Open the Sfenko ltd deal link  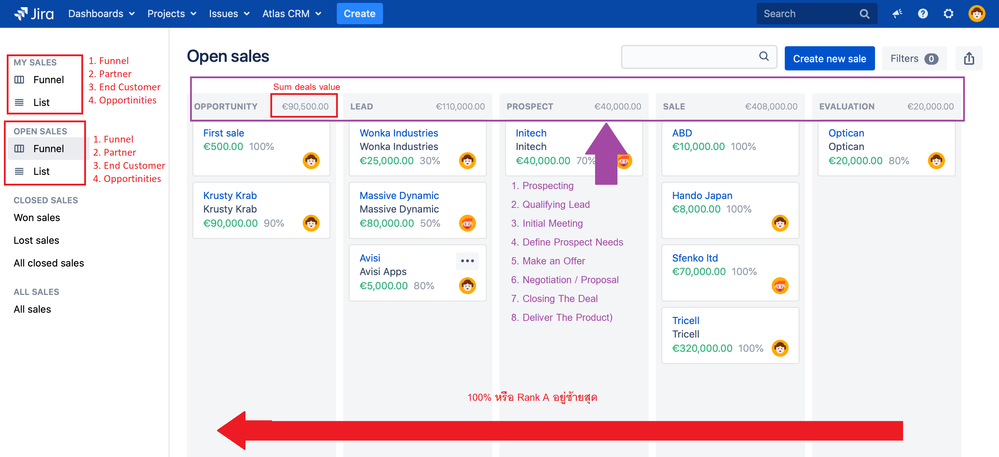tap(695, 258)
